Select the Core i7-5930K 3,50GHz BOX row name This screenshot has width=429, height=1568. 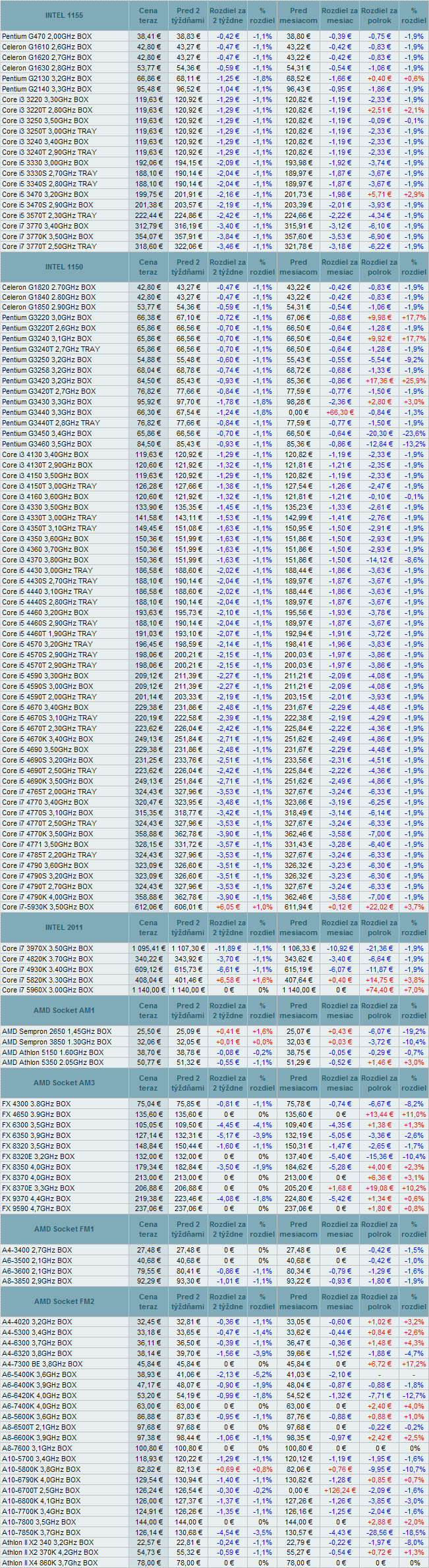coord(47,907)
